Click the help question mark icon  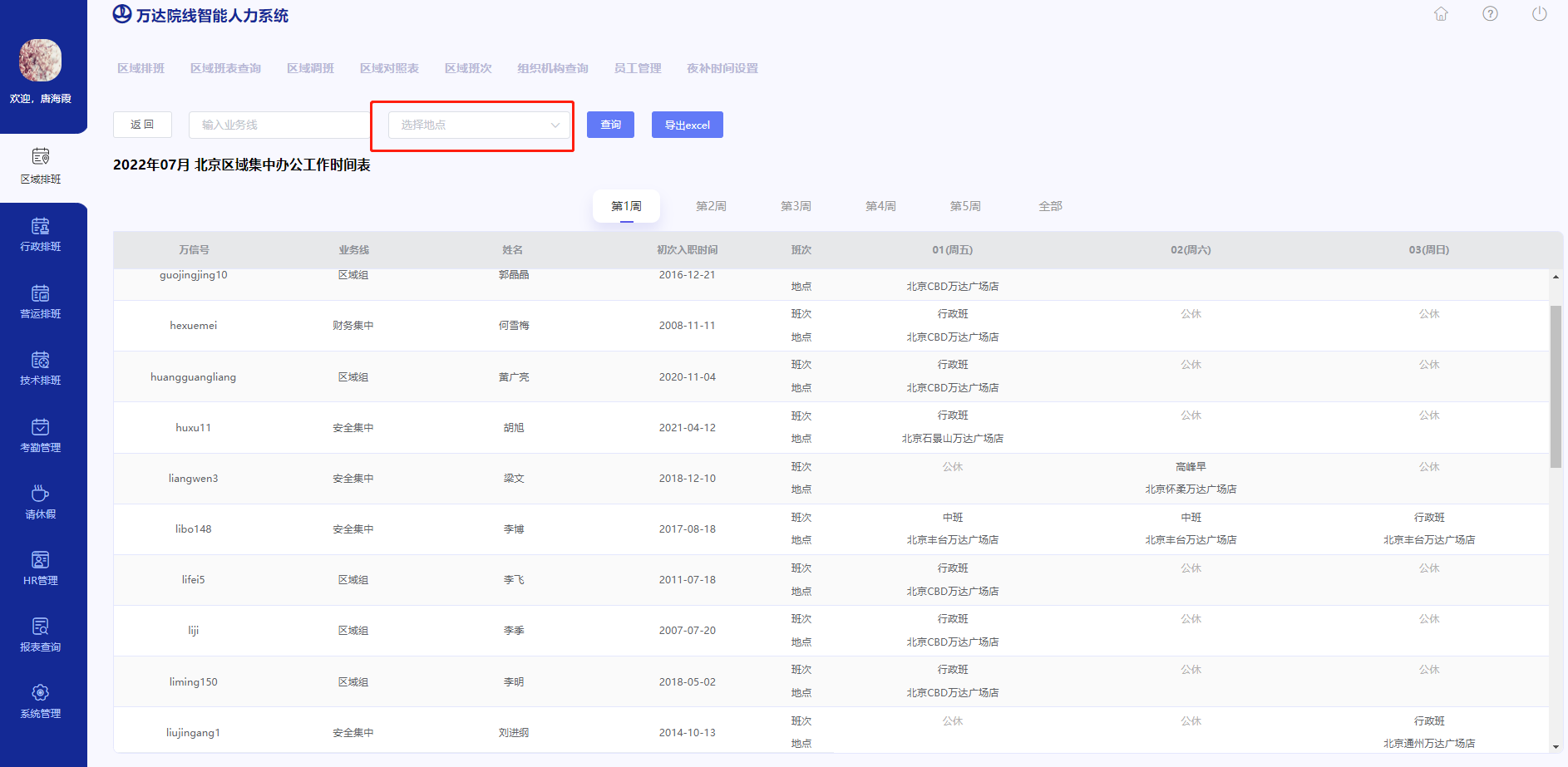[x=1491, y=14]
